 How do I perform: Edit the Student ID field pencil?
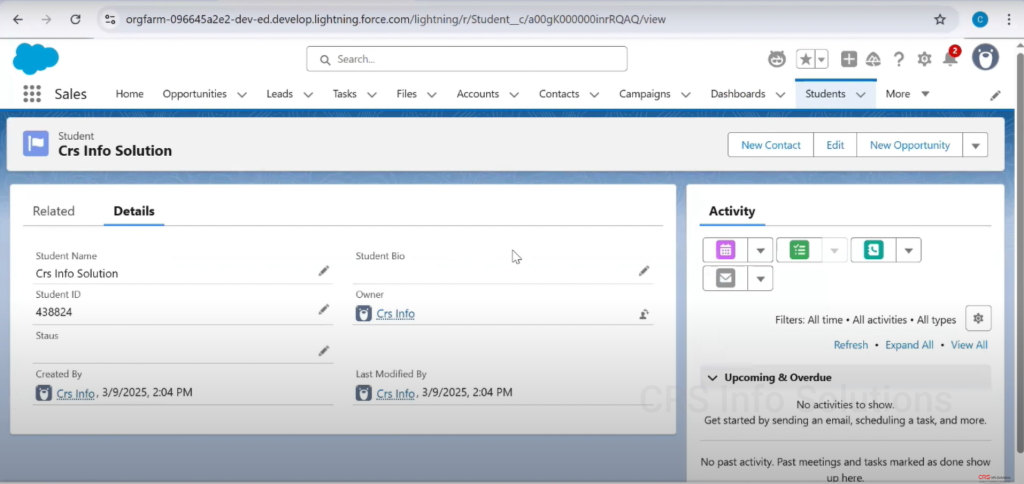(324, 309)
